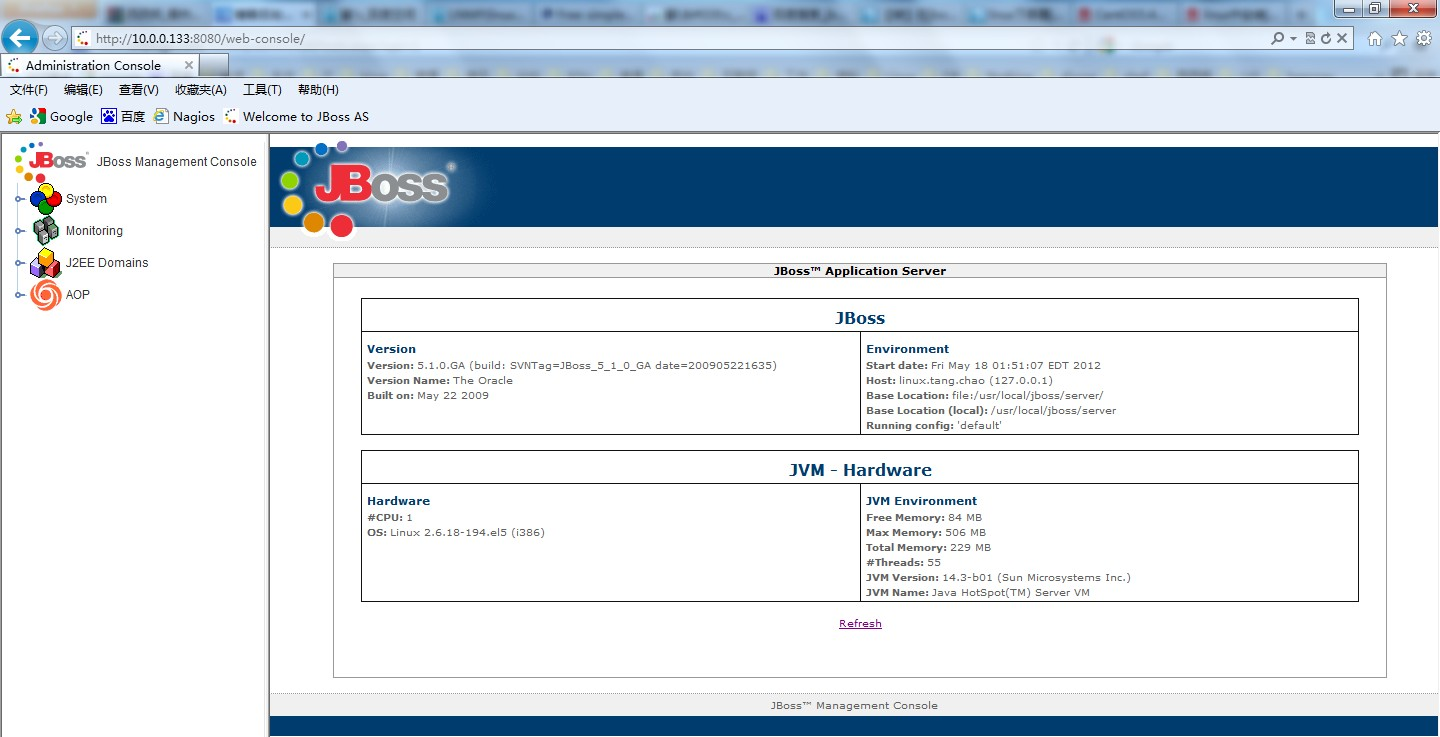This screenshot has height=737, width=1440.
Task: Toggle the compatibility view broken-page icon
Action: point(1310,38)
